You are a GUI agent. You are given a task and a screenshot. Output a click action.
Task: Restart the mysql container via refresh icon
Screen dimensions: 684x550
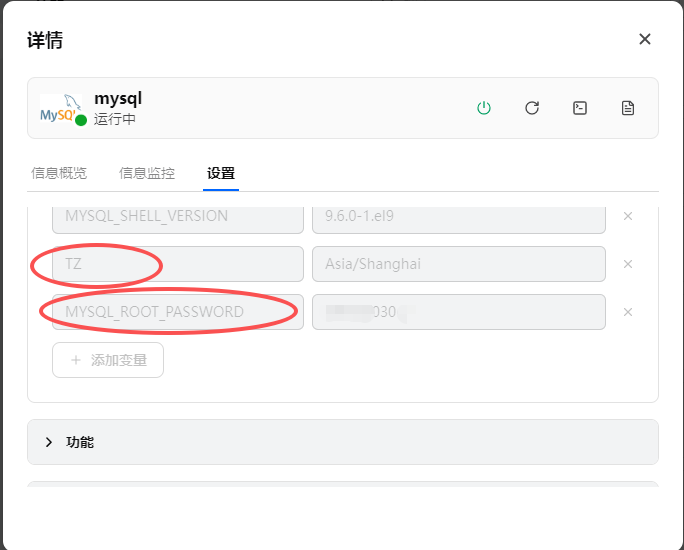532,108
